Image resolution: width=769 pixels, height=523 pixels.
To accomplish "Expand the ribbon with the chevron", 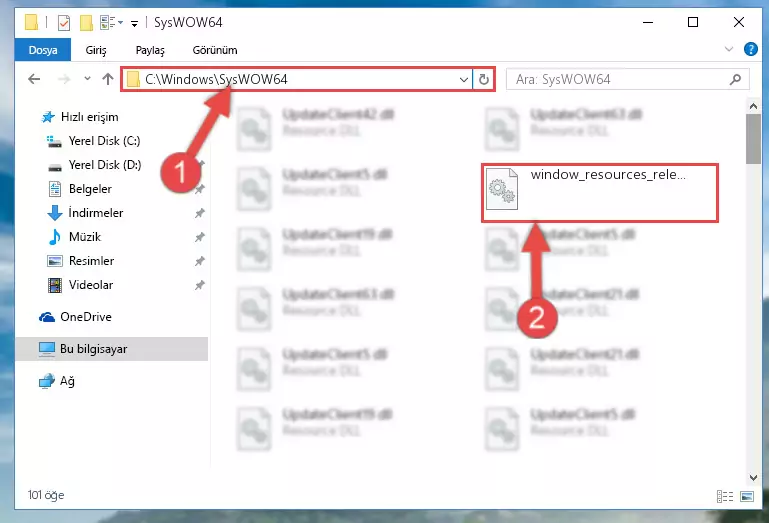I will point(729,49).
